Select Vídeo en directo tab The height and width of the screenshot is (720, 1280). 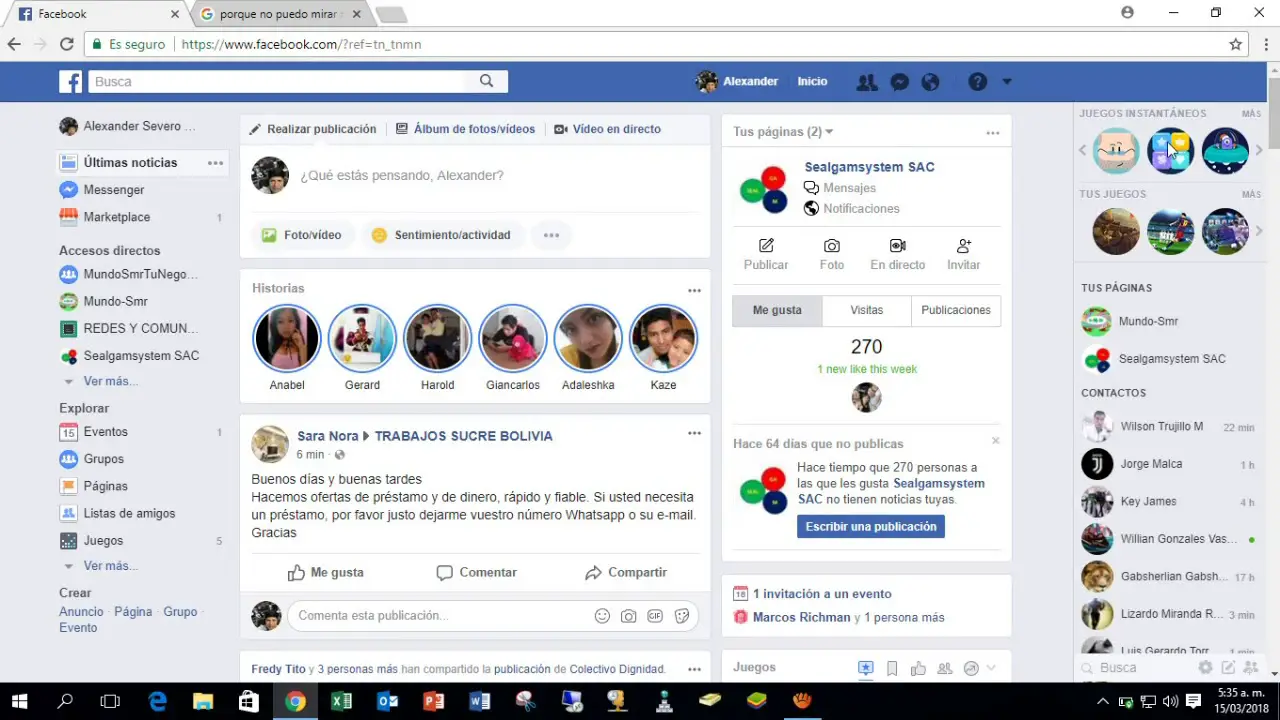(x=608, y=129)
